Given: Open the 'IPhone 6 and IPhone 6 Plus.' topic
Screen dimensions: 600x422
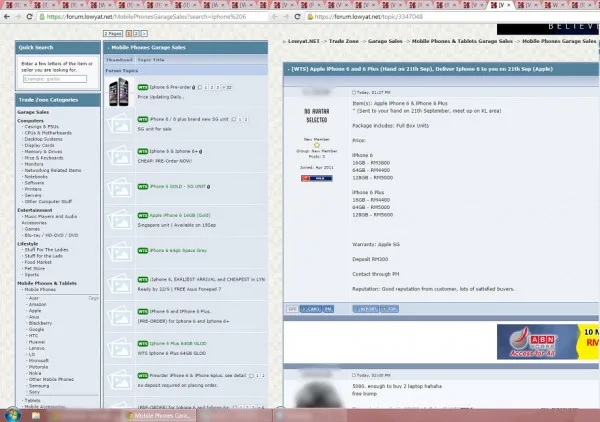Looking at the screenshot, I should pos(180,311).
